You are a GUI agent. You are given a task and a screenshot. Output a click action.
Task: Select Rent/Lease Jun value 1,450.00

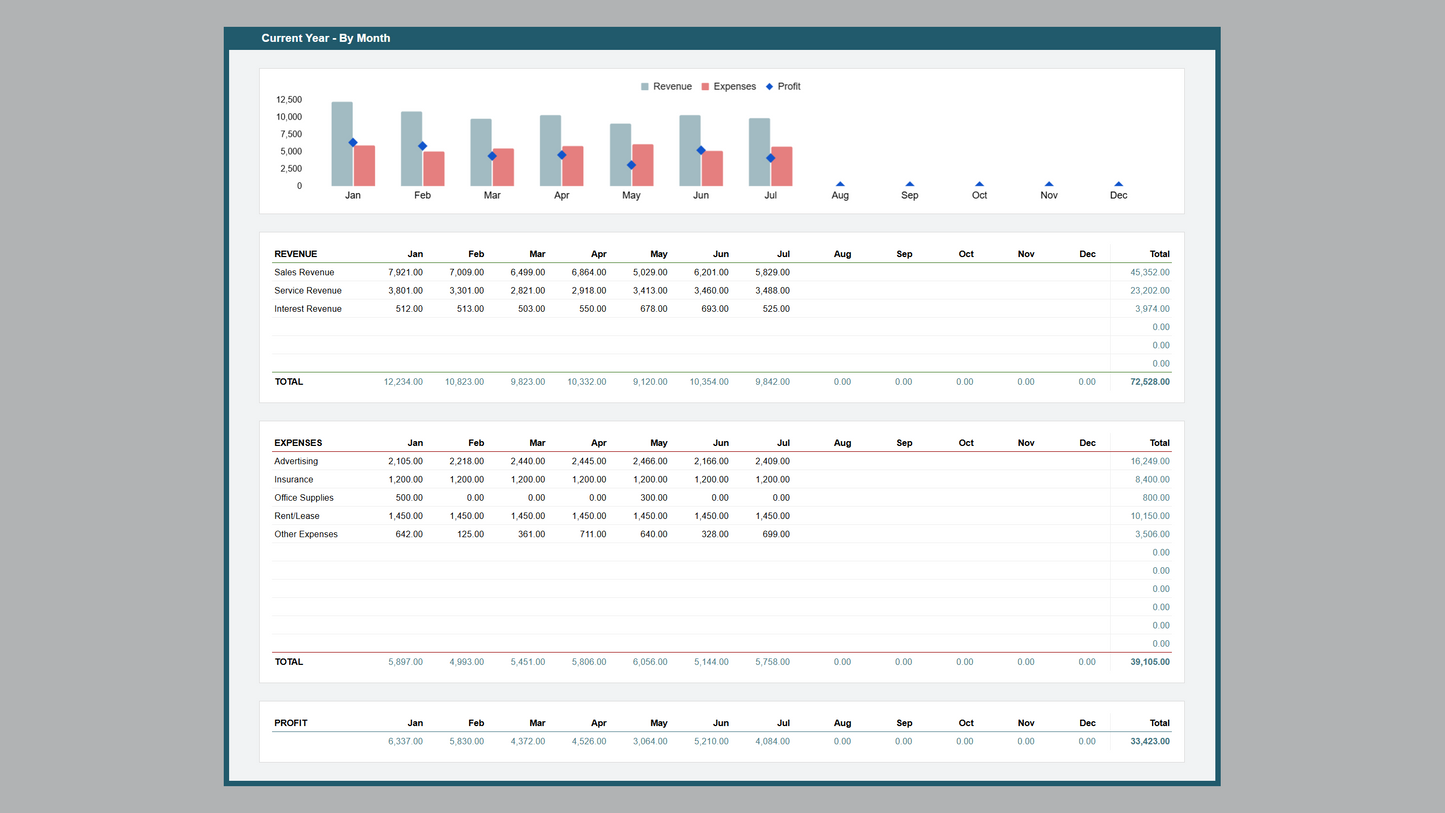click(711, 516)
